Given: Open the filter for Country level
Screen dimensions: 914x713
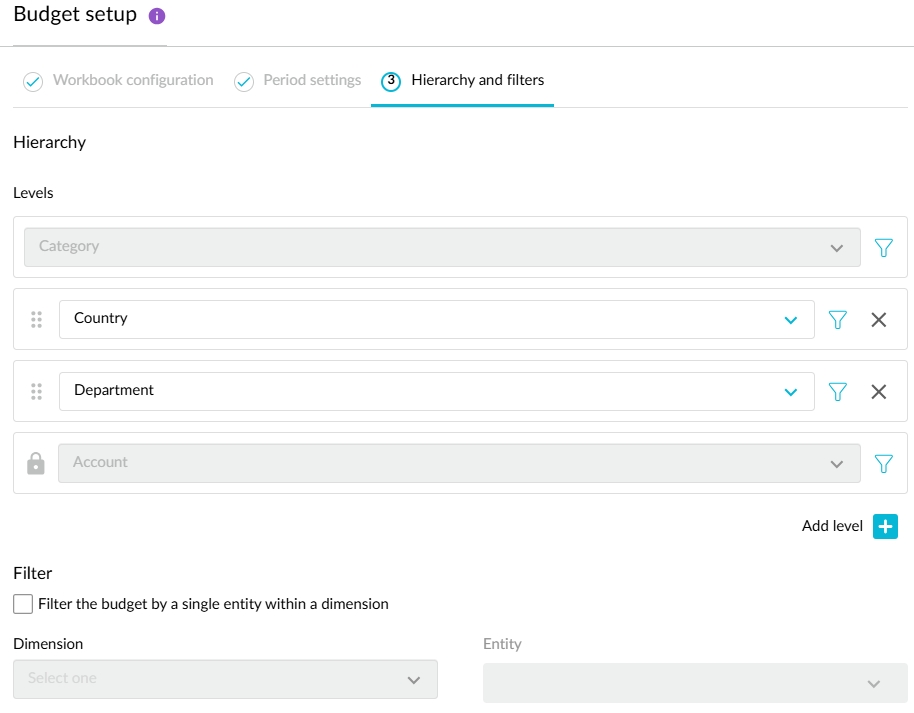Looking at the screenshot, I should [x=838, y=319].
